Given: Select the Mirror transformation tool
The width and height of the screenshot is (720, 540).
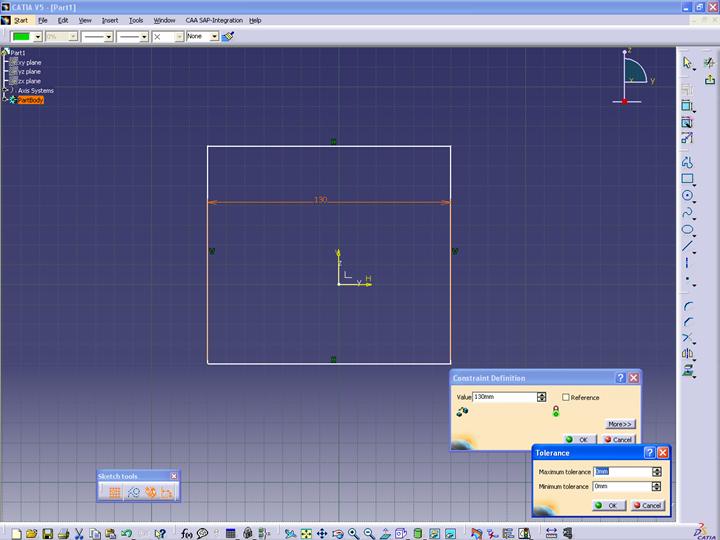Looking at the screenshot, I should click(x=687, y=354).
